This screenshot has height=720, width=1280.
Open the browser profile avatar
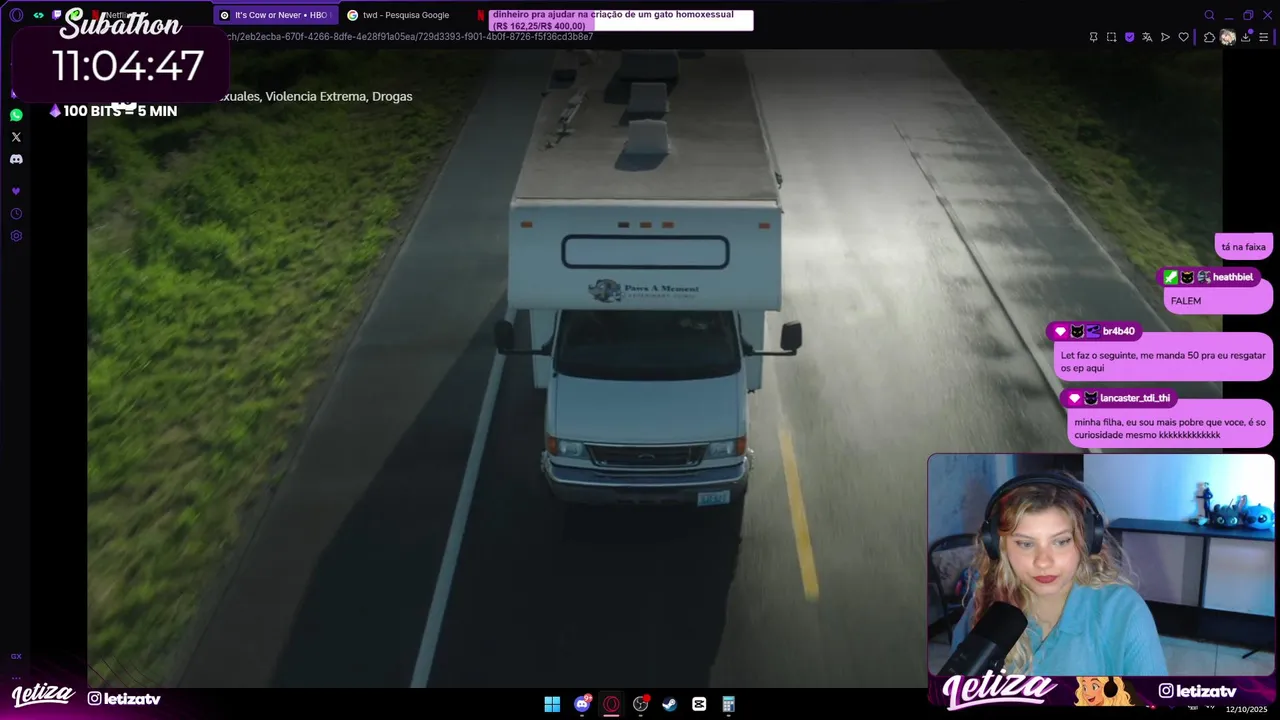[1228, 37]
